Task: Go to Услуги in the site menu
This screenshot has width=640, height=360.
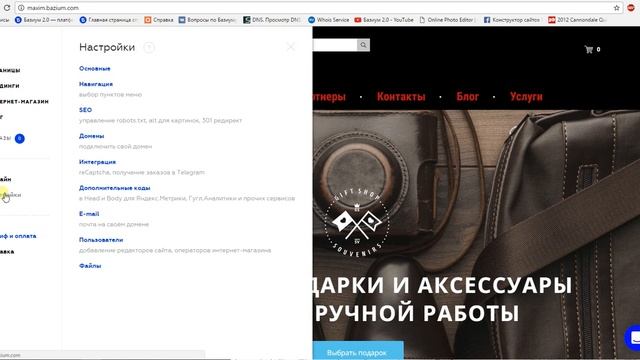Action: pyautogui.click(x=526, y=97)
